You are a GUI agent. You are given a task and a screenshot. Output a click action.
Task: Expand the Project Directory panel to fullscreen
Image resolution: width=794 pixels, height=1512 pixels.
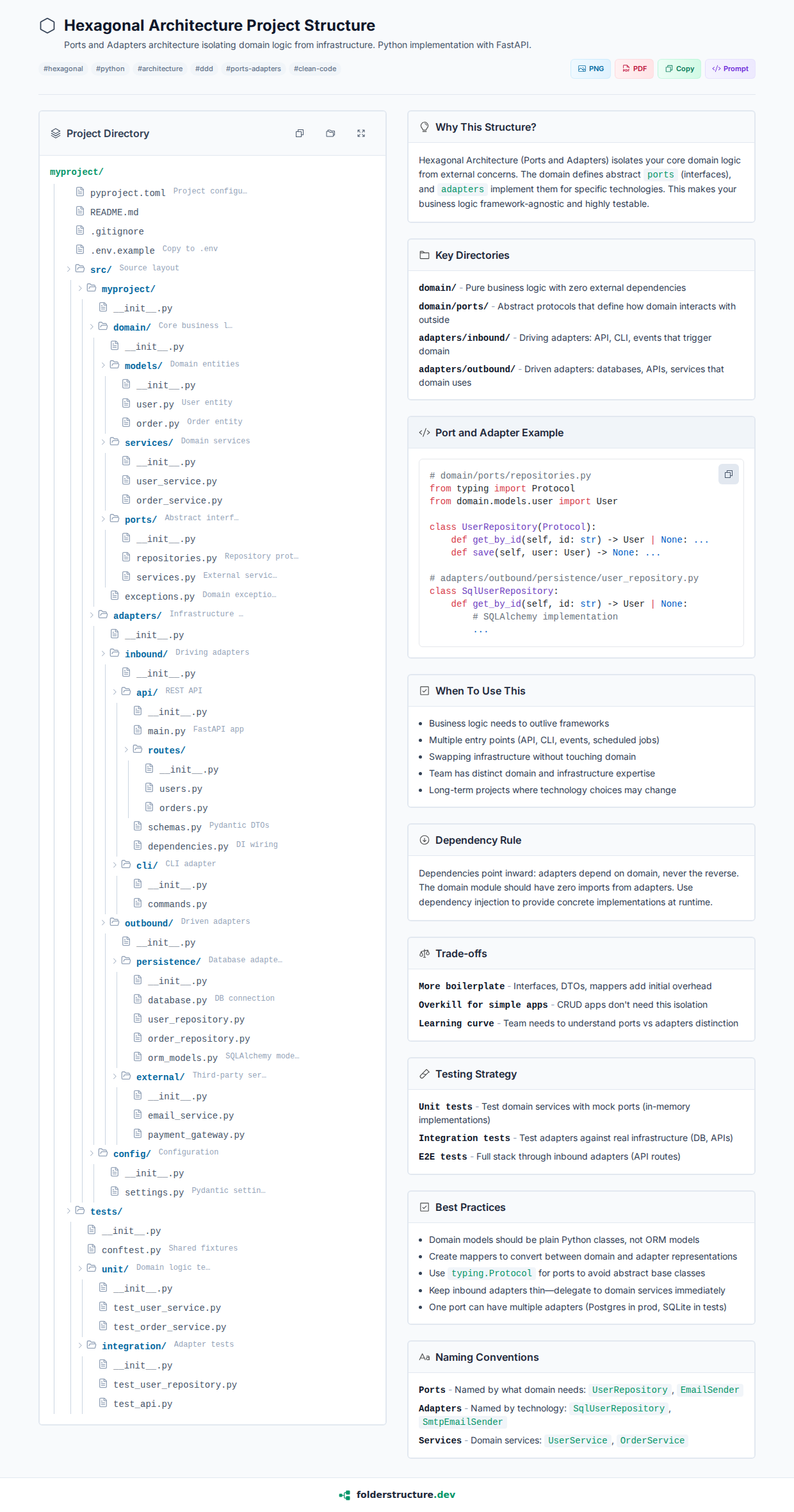click(361, 133)
